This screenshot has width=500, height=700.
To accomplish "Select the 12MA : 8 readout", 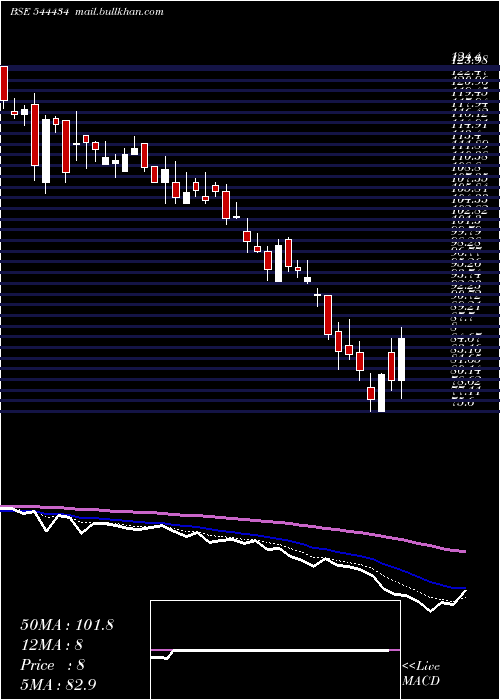I will tap(52, 645).
